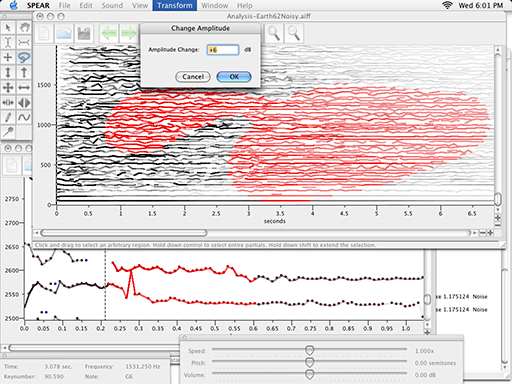Select the hand scroll tool
Screen dimensions: 512x384
coord(24,28)
